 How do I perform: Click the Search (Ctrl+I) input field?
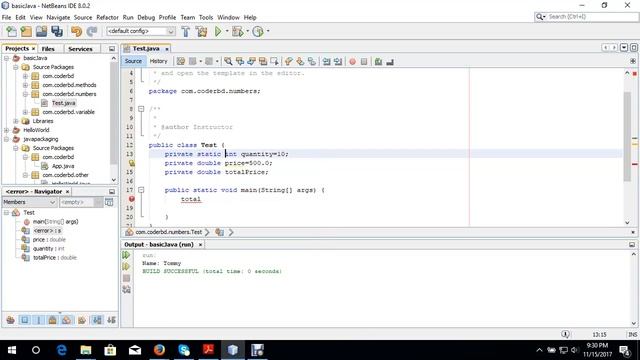pyautogui.click(x=592, y=17)
